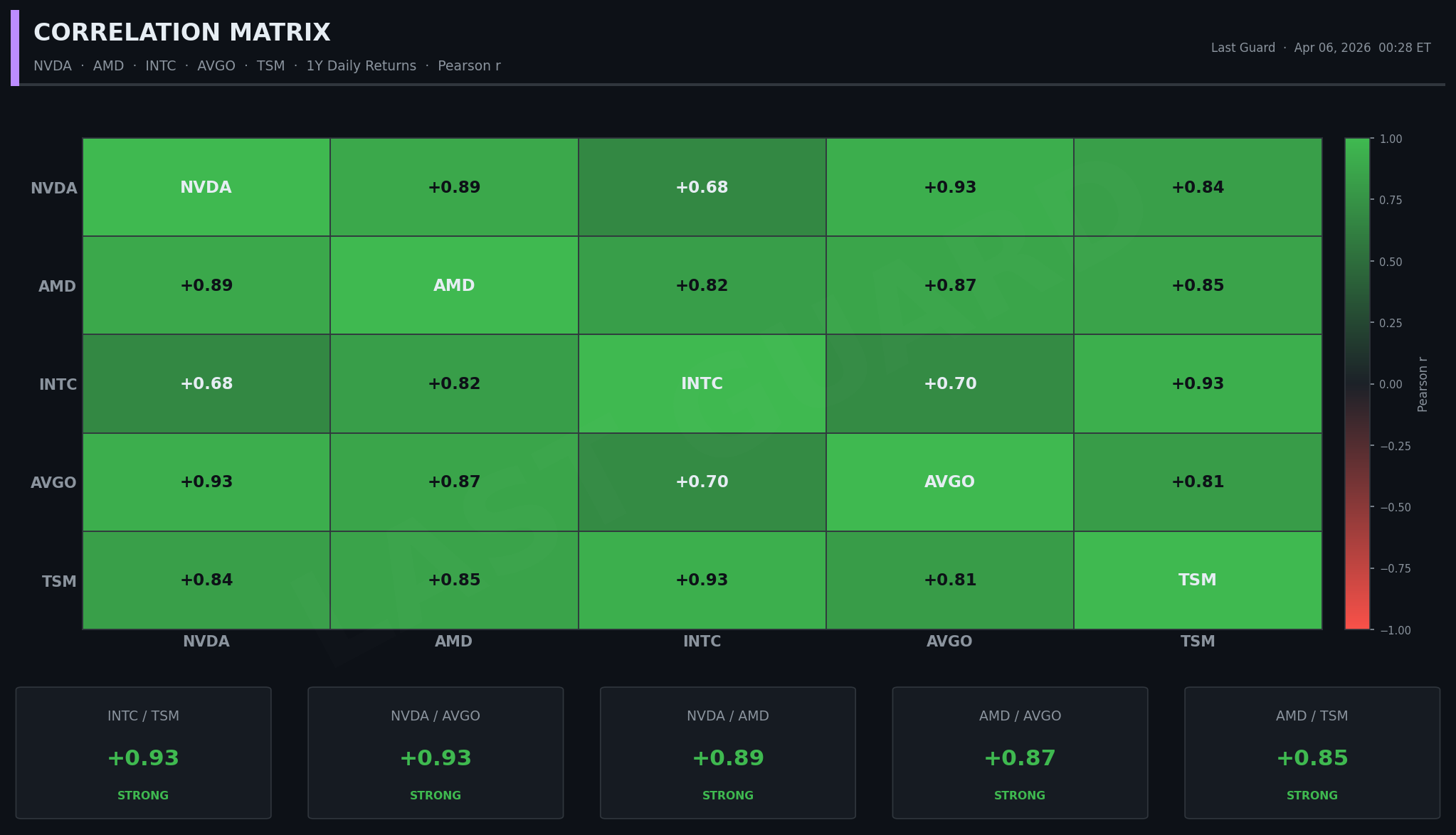Click the TSM diagonal matrix cell

pyautogui.click(x=1198, y=580)
